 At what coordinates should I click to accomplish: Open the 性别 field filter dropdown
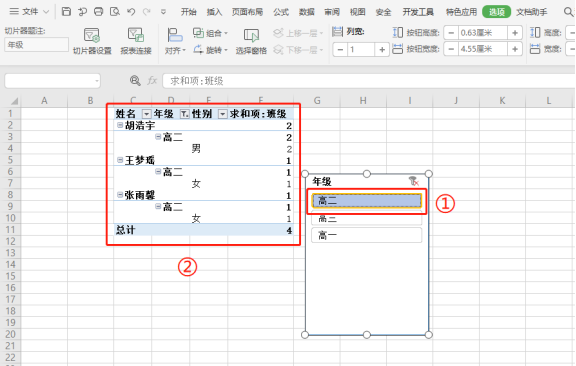coord(223,114)
